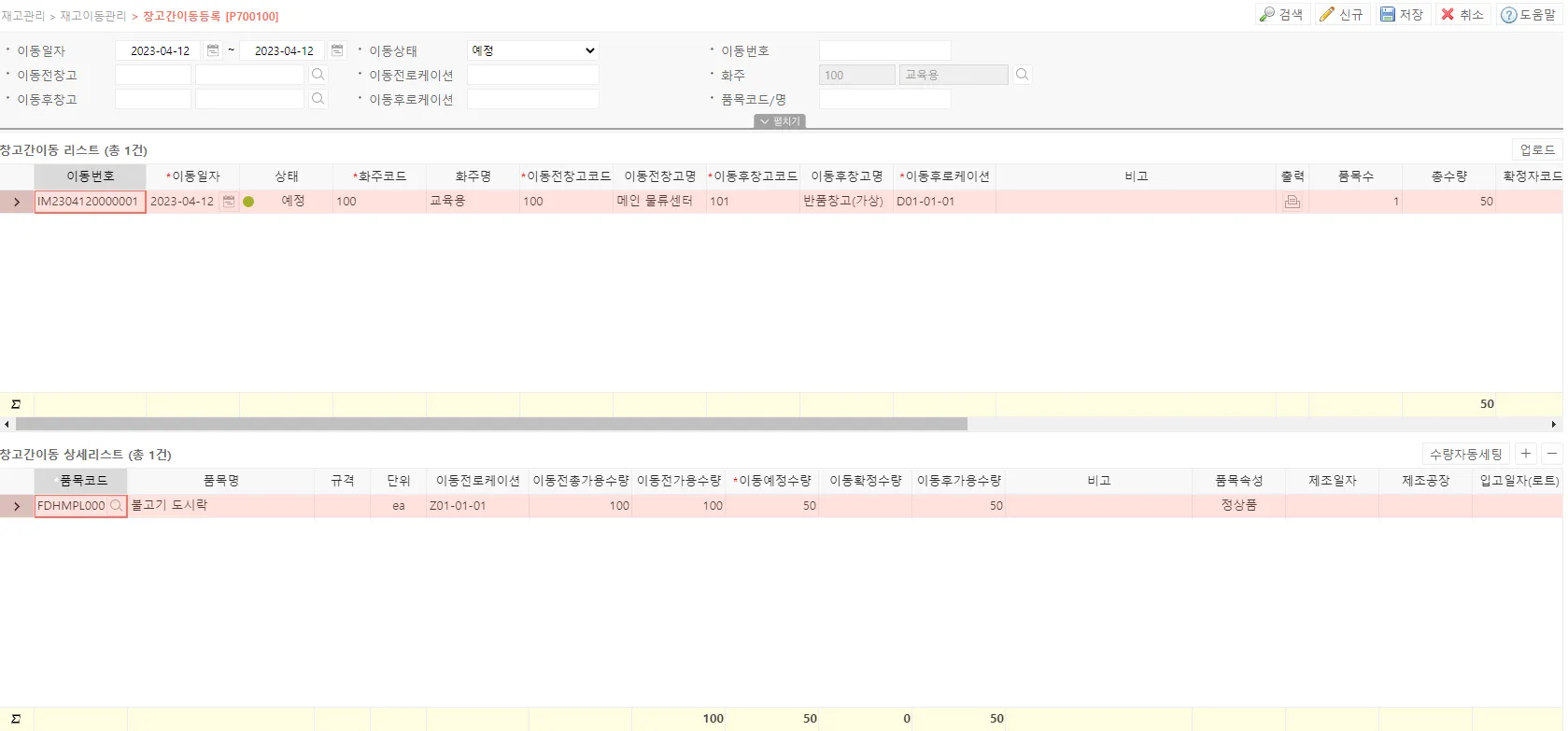Go to 재고관리 in the breadcrumb

(23, 16)
